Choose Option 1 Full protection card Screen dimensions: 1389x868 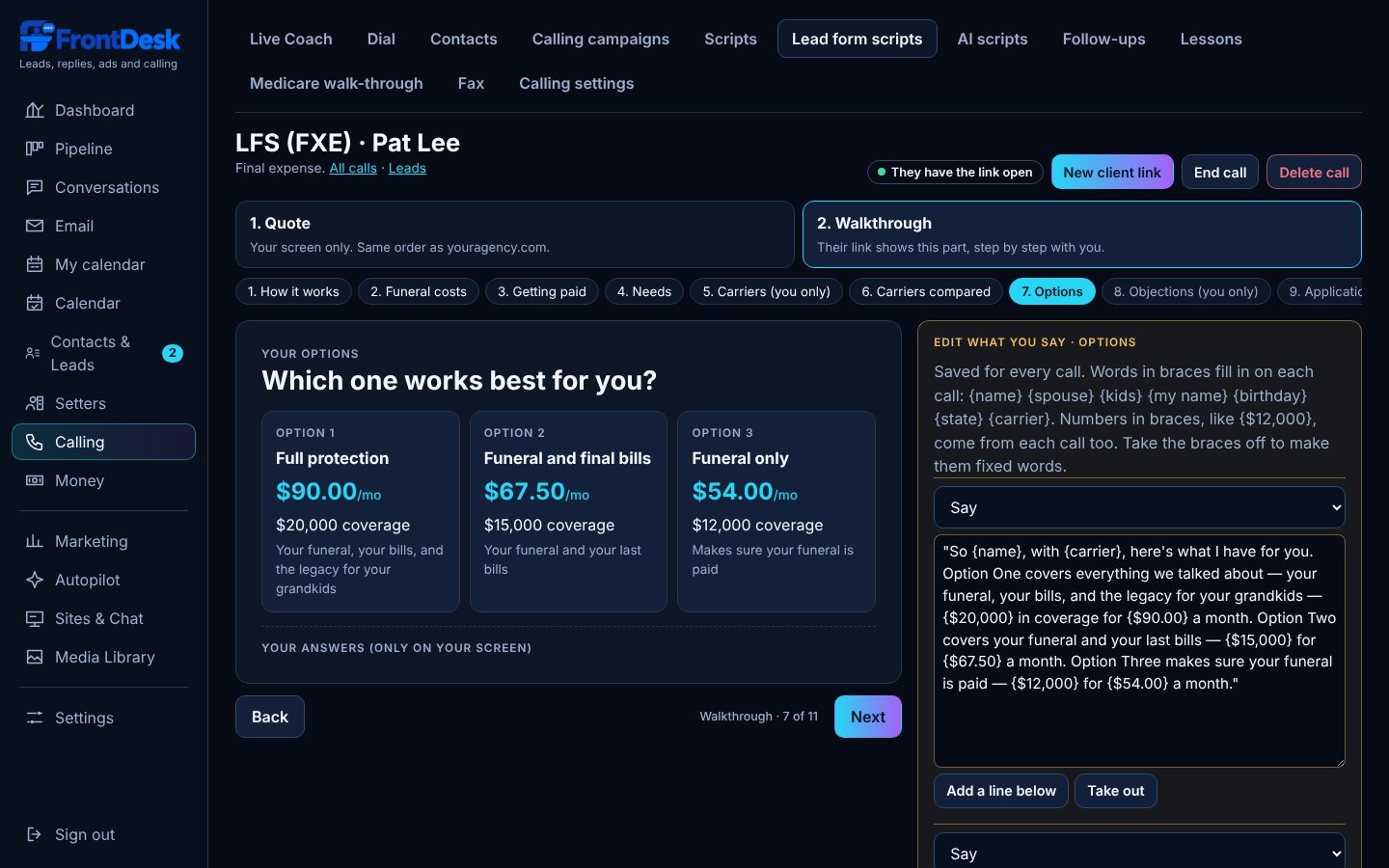click(x=361, y=511)
